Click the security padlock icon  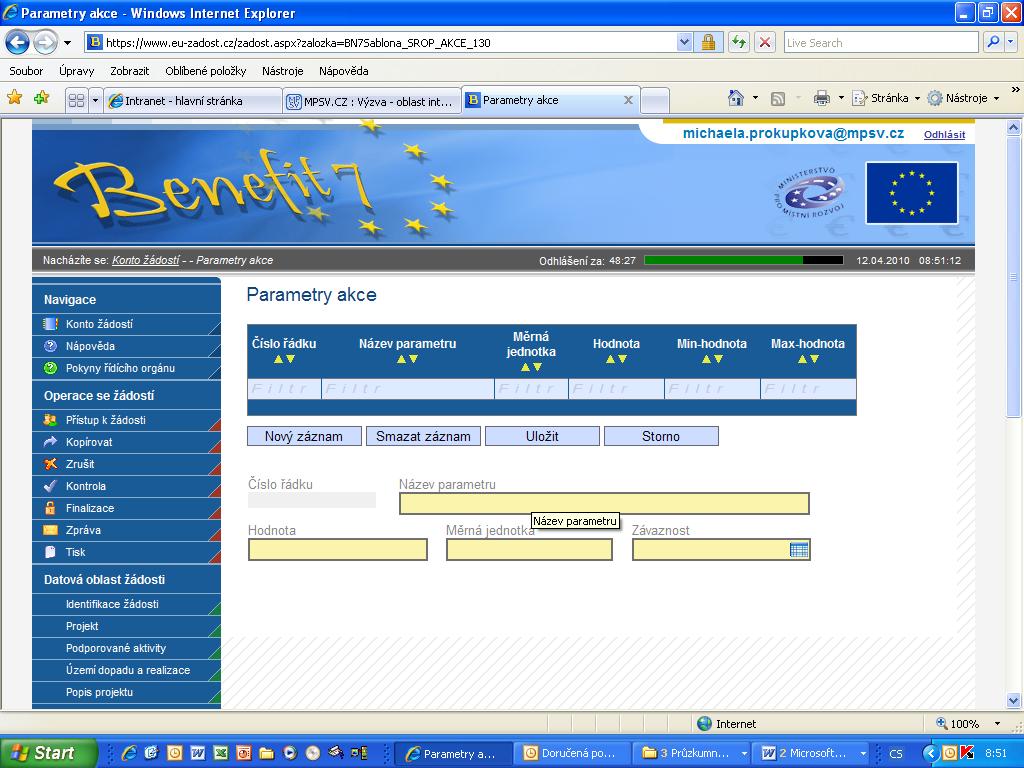[x=708, y=43]
